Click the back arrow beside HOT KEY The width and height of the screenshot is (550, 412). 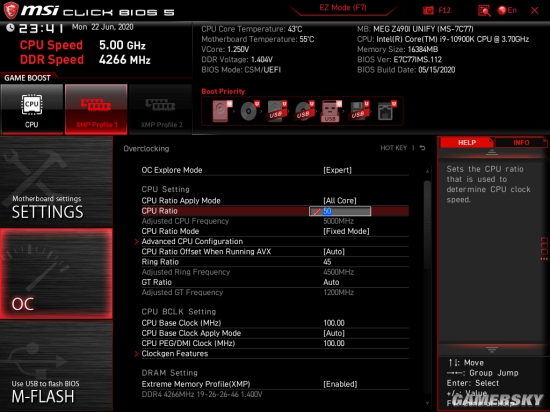tap(423, 148)
